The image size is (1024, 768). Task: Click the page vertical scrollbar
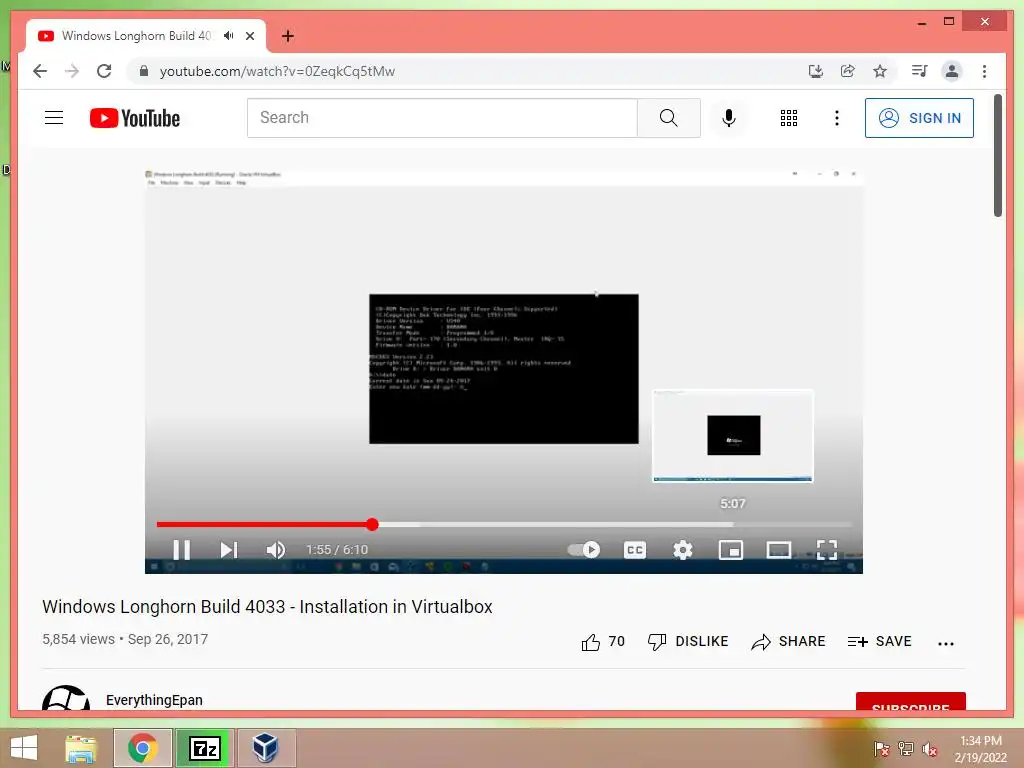click(997, 155)
